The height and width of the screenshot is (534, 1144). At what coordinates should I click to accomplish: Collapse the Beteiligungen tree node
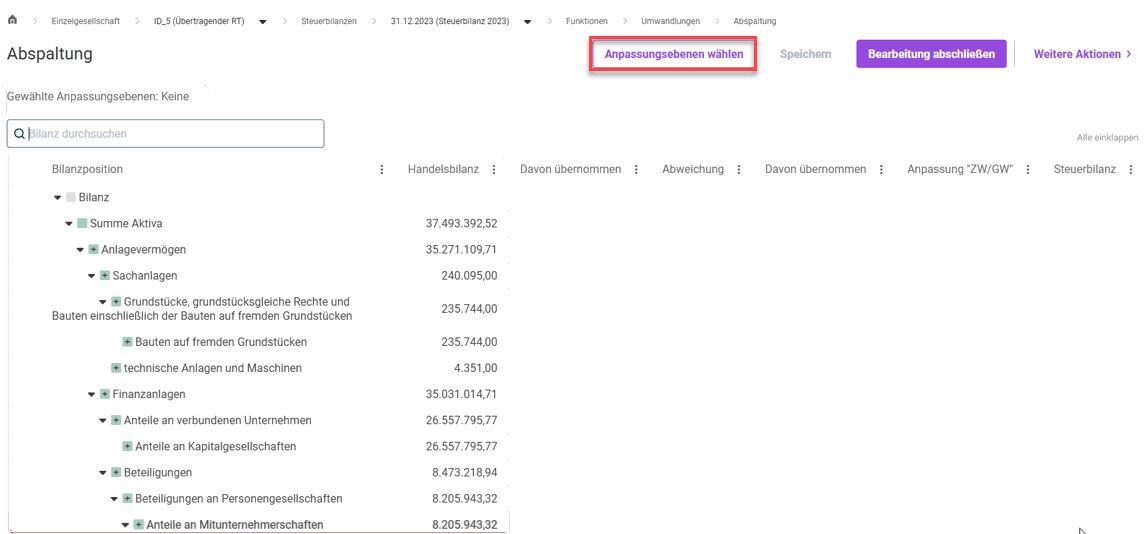pyautogui.click(x=103, y=473)
